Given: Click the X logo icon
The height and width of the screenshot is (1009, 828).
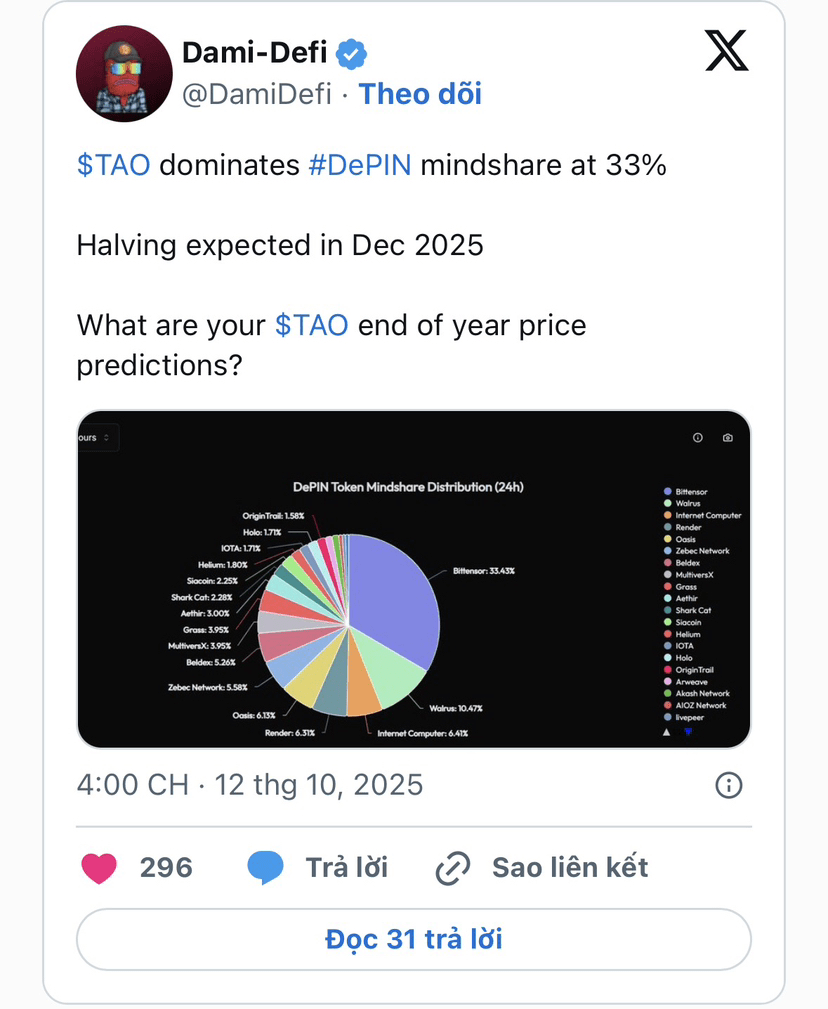Looking at the screenshot, I should click(726, 50).
